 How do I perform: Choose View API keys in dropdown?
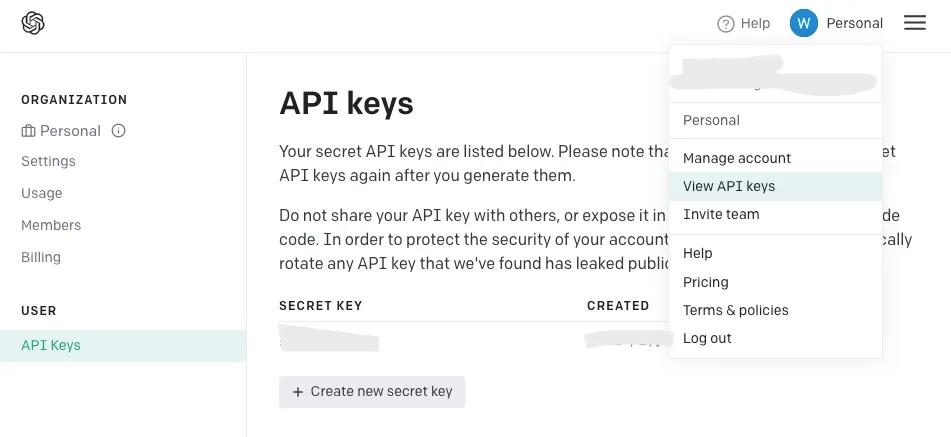[x=729, y=186]
